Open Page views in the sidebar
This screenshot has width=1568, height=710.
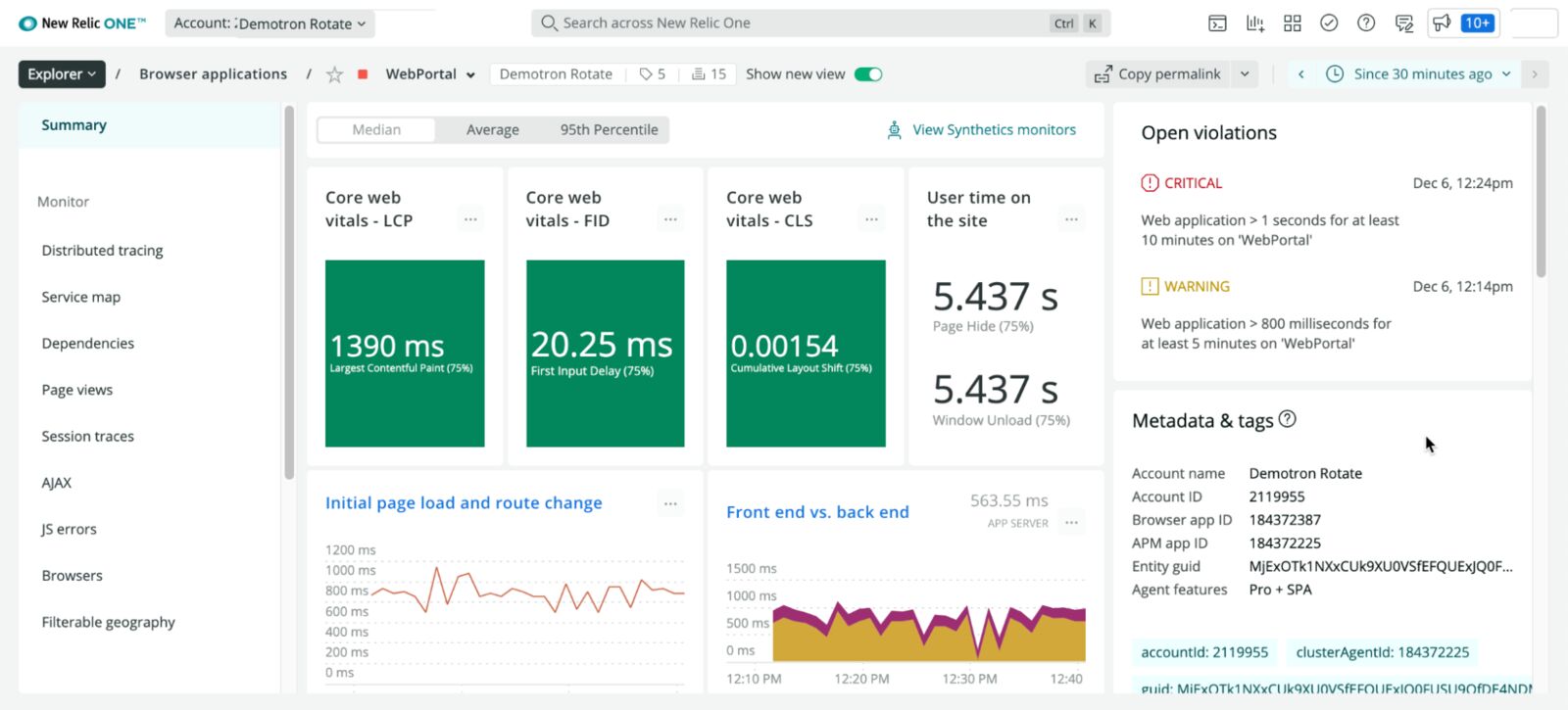[x=76, y=390]
